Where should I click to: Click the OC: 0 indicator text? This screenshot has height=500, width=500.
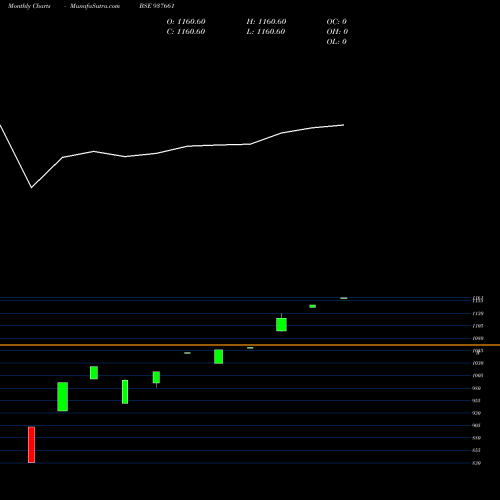click(337, 22)
